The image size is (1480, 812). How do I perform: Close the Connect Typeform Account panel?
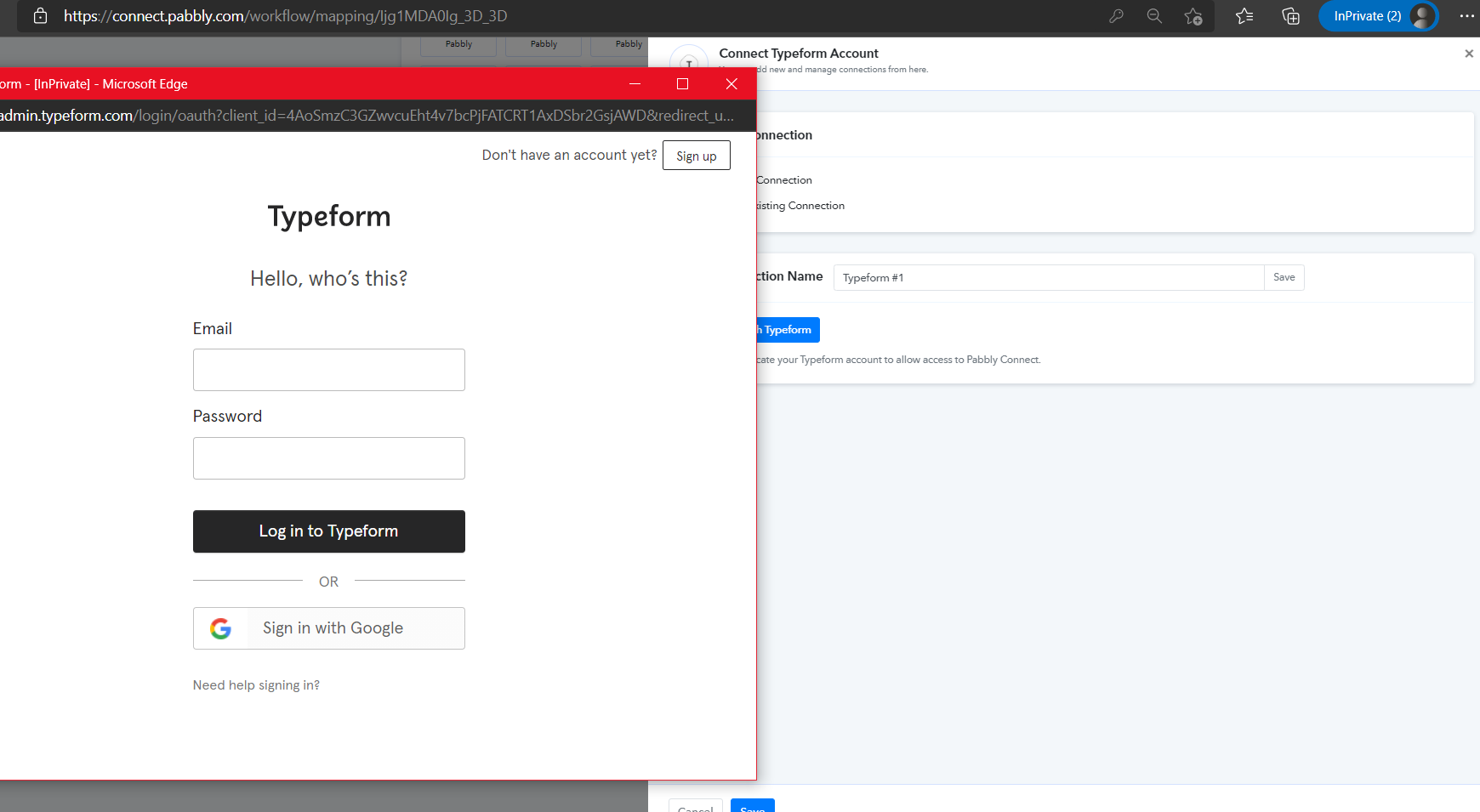1469,54
